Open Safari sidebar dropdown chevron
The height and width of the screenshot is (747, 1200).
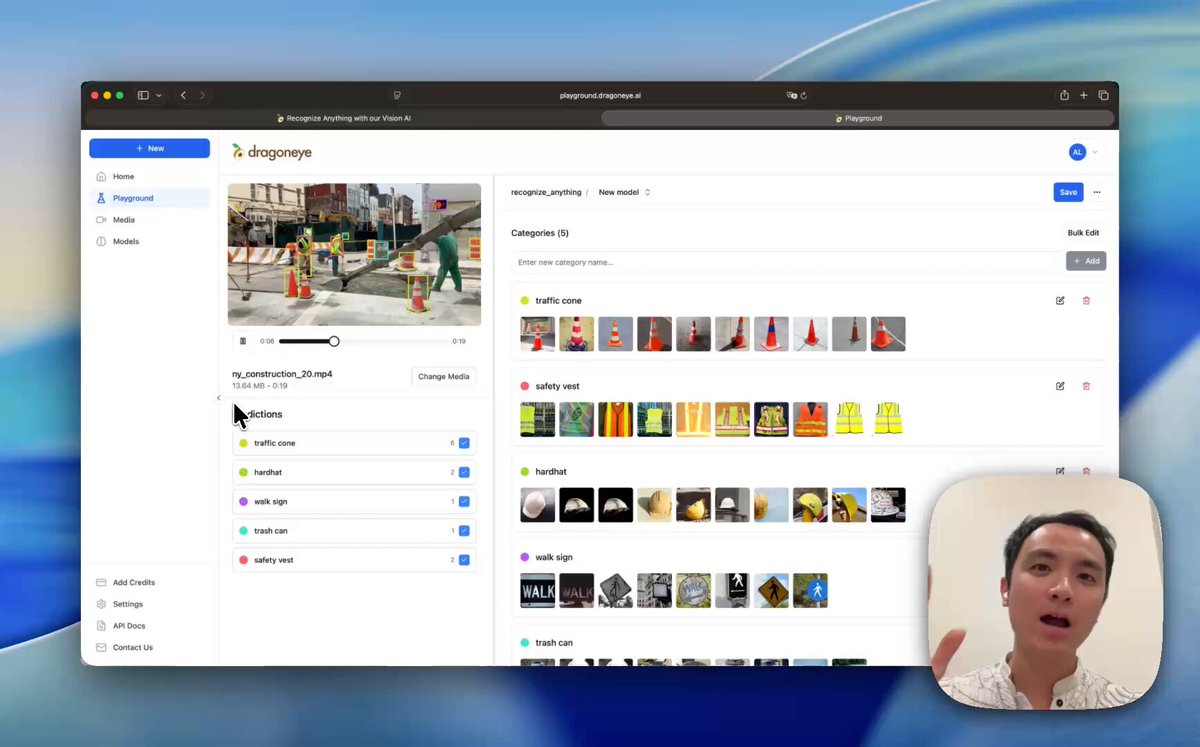(158, 95)
